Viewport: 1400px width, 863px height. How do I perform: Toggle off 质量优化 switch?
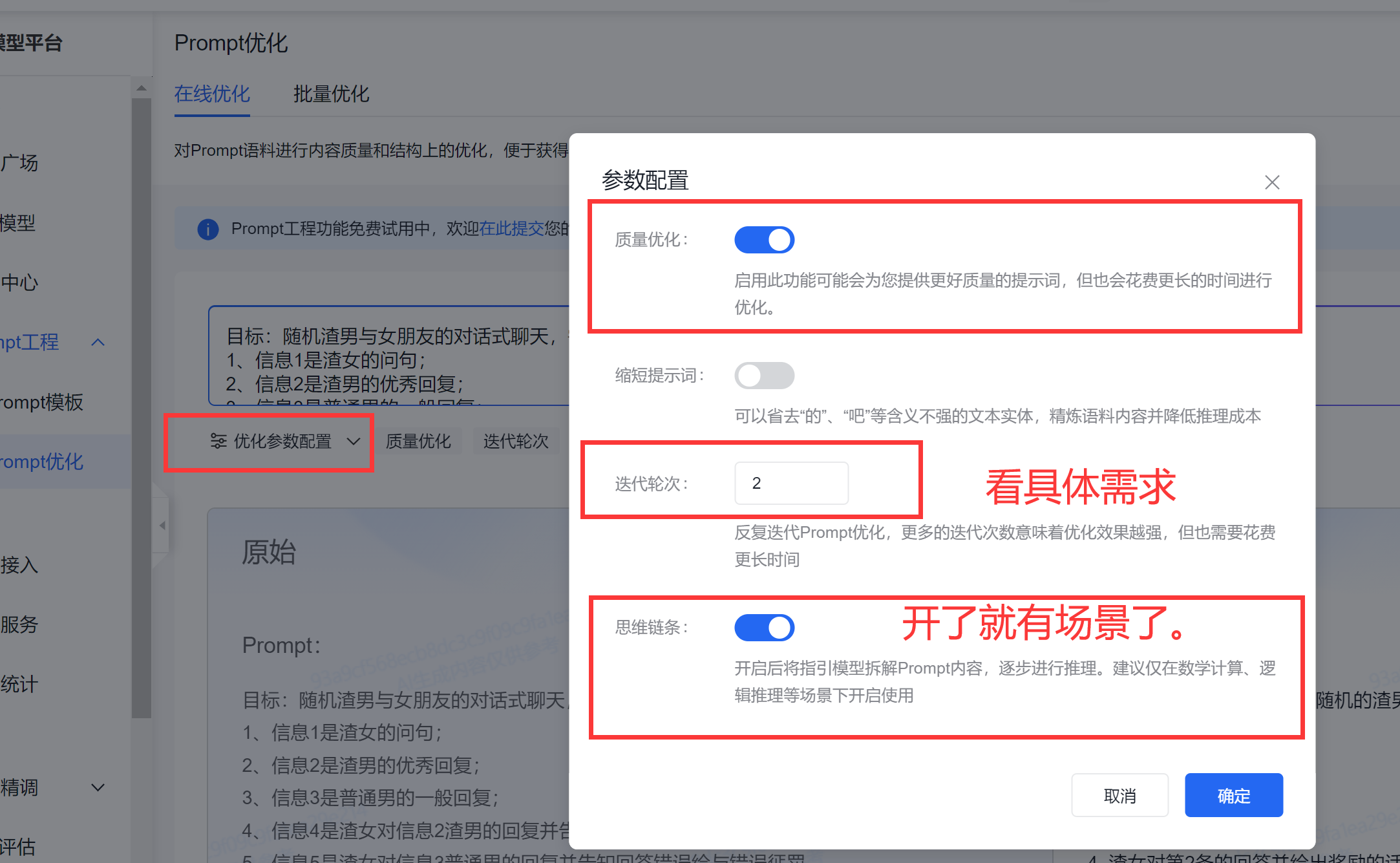pos(764,240)
